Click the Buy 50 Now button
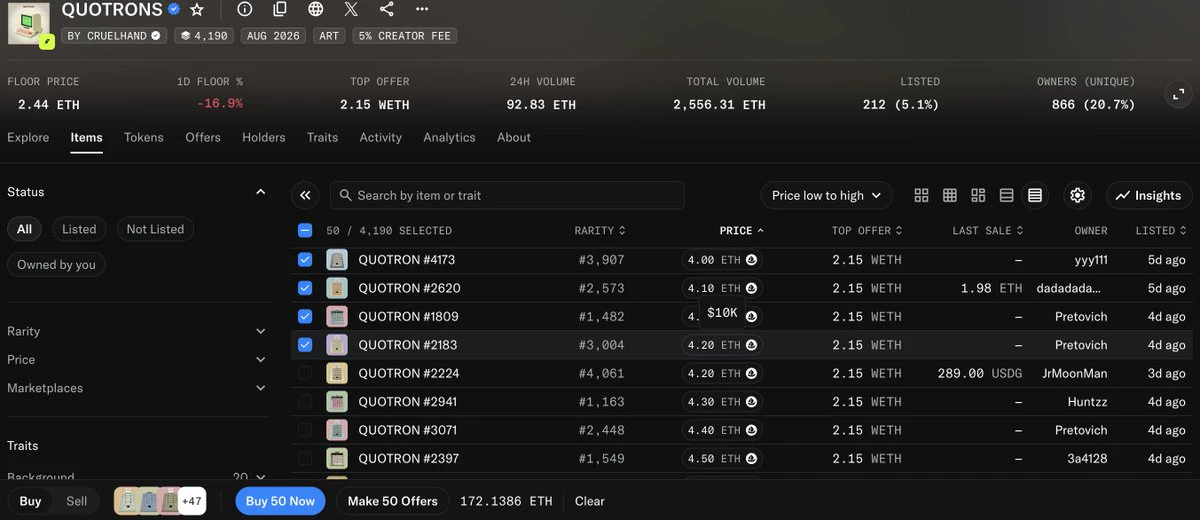1200x520 pixels. pyautogui.click(x=280, y=501)
